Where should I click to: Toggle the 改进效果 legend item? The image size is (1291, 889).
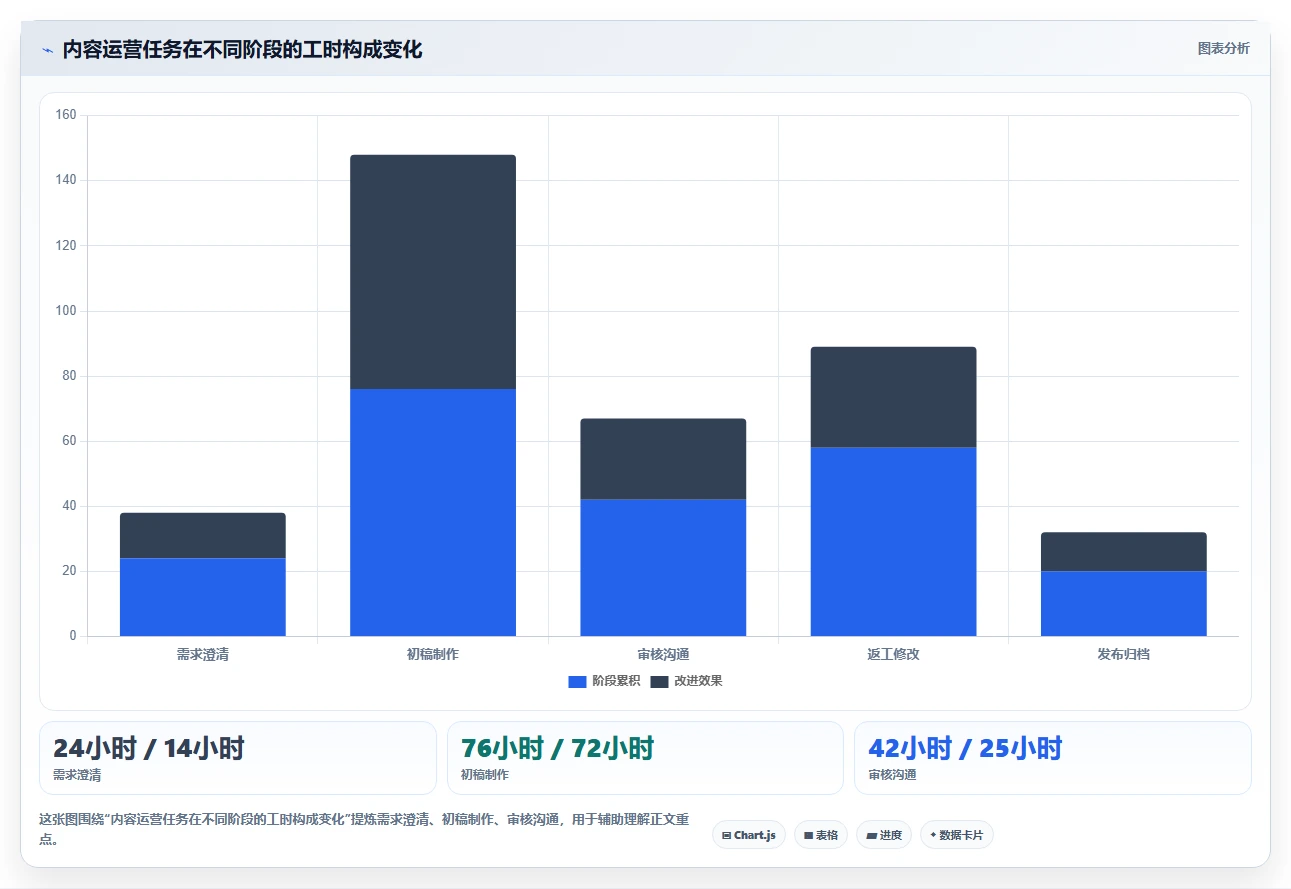click(686, 681)
